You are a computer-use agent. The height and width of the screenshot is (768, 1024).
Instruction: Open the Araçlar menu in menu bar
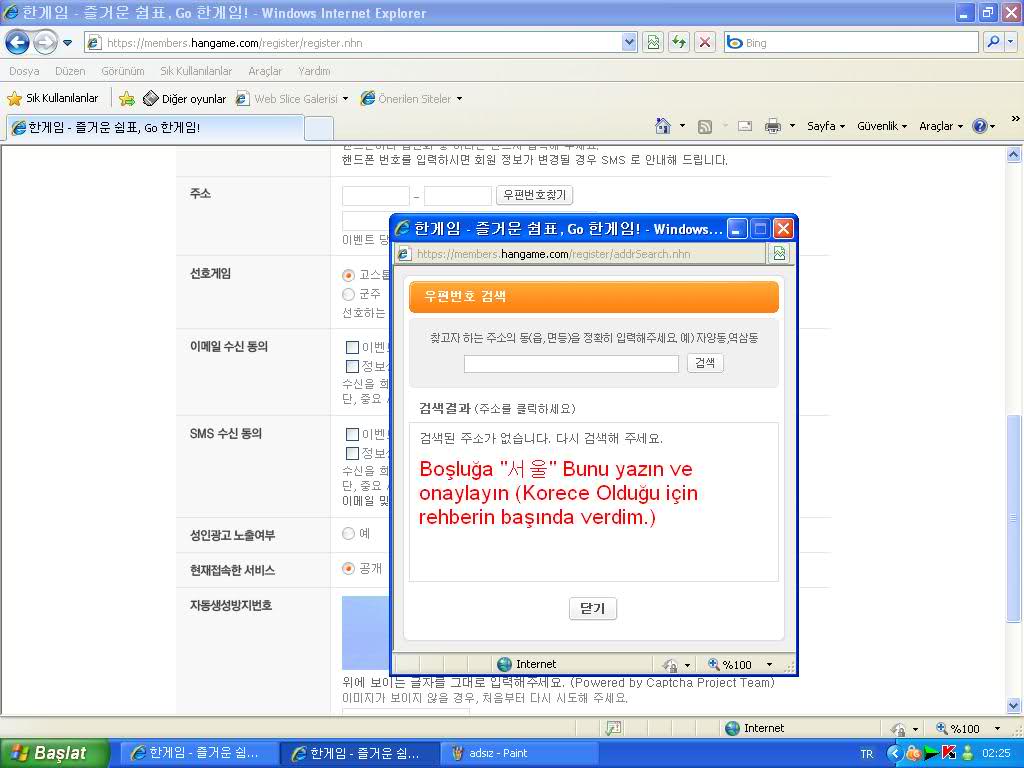tap(264, 71)
